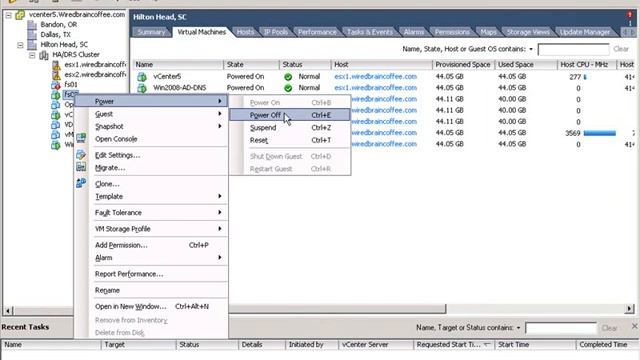Expand the VM Storage Profile submenu
Screen dimensions: 640x360
click(x=220, y=229)
